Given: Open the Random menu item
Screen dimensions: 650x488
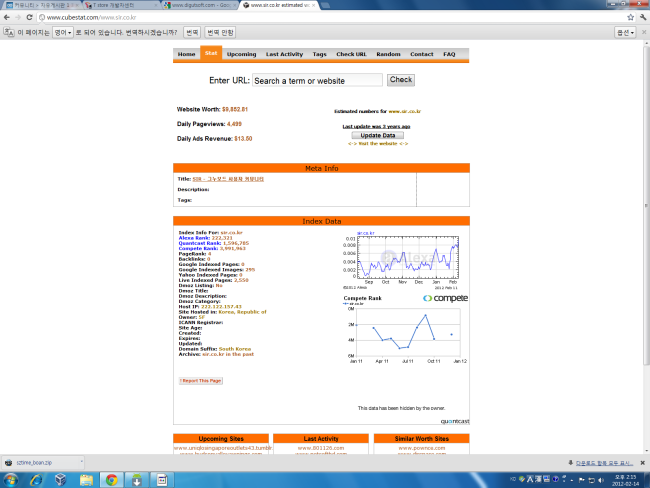Looking at the screenshot, I should pos(388,54).
